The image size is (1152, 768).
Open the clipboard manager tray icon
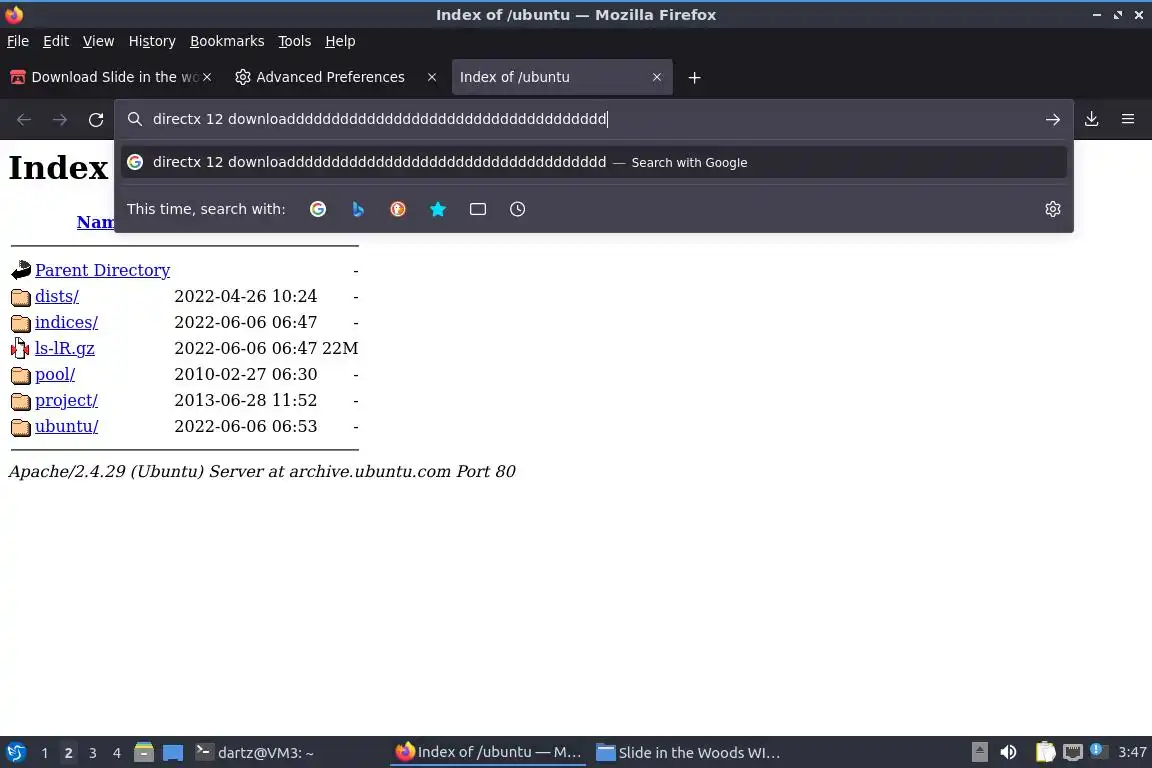pyautogui.click(x=1045, y=753)
